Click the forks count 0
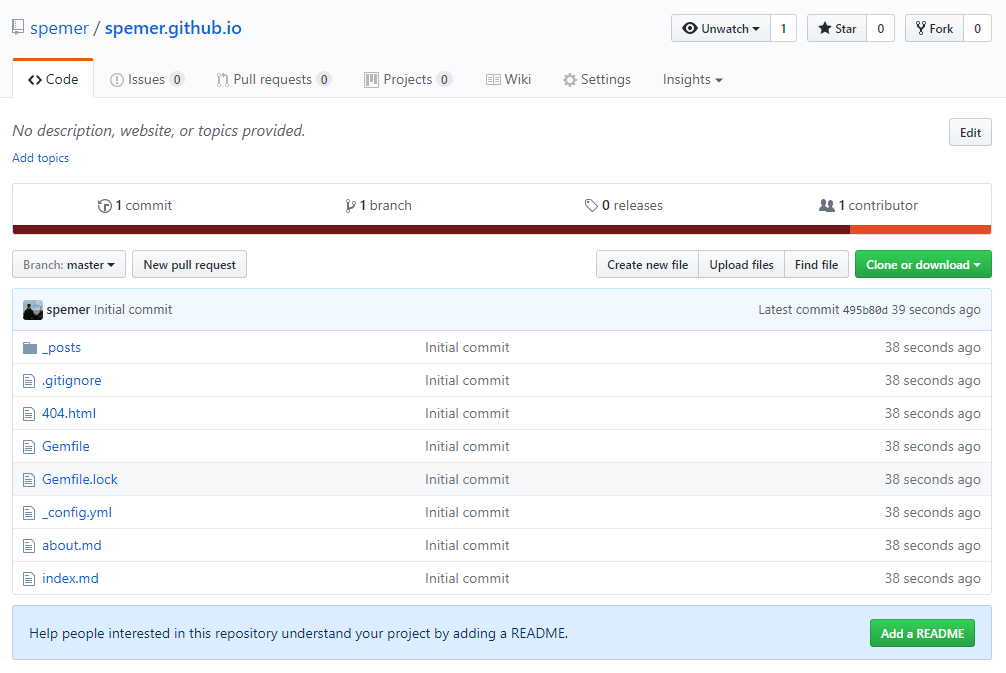This screenshot has height=673, width=1006. pyautogui.click(x=977, y=28)
